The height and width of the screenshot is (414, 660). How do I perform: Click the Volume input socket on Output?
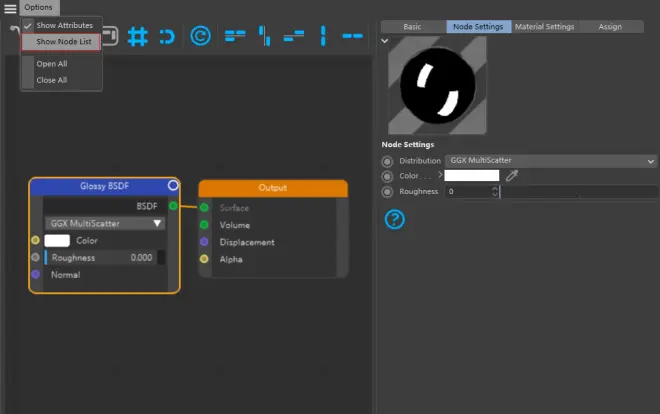pyautogui.click(x=204, y=225)
